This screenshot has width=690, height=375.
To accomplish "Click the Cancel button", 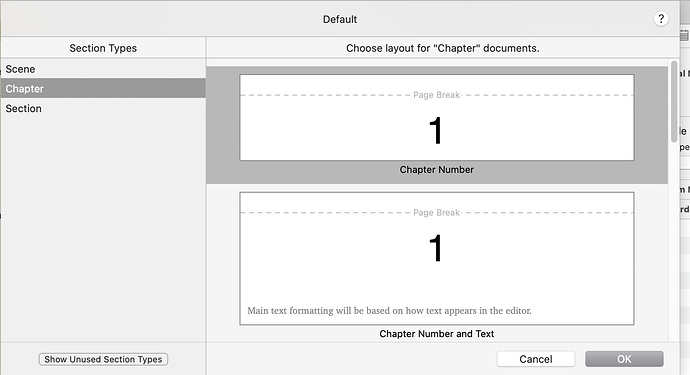I will click(536, 359).
